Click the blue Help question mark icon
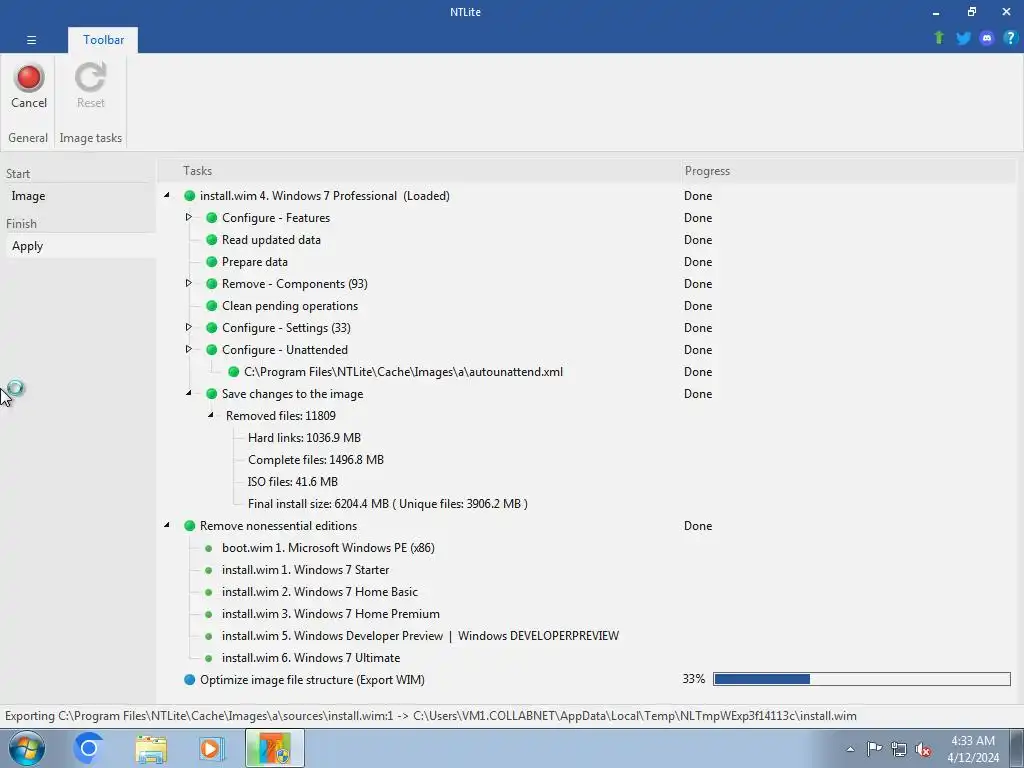This screenshot has width=1024, height=768. point(1010,38)
